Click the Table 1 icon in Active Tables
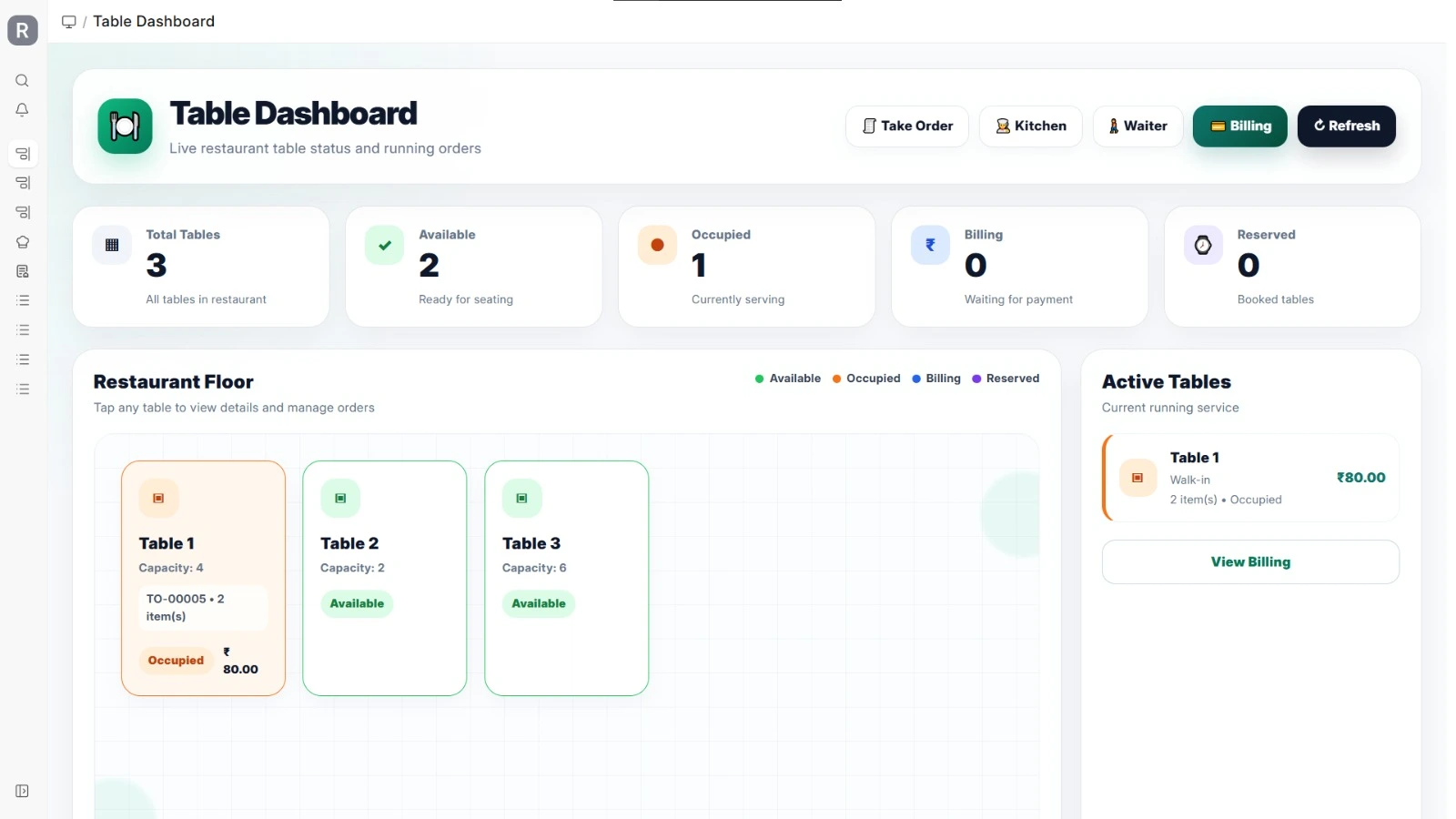The height and width of the screenshot is (819, 1456). (1137, 478)
